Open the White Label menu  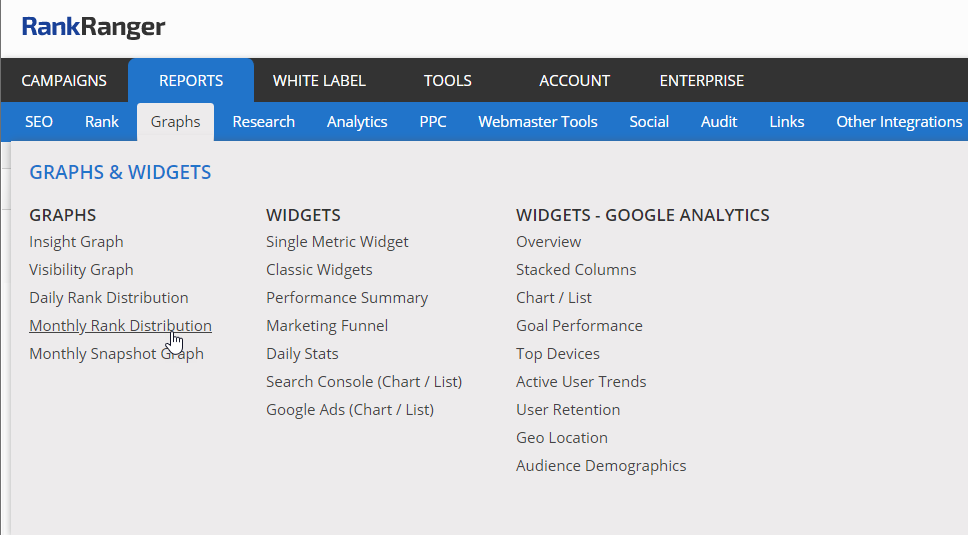click(319, 81)
